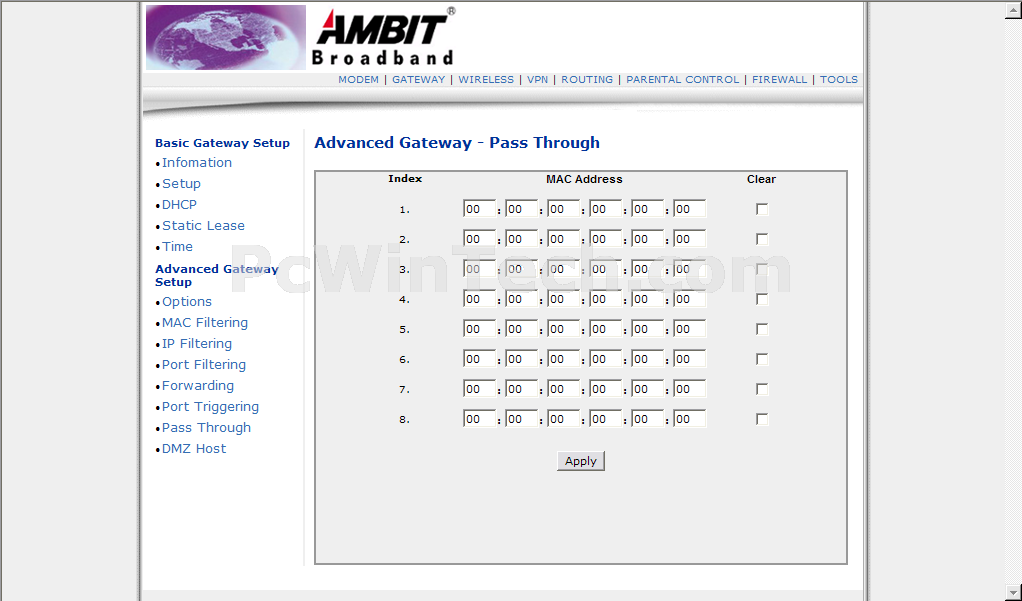
Task: Click the Ambit Broadband logo
Action: click(383, 37)
